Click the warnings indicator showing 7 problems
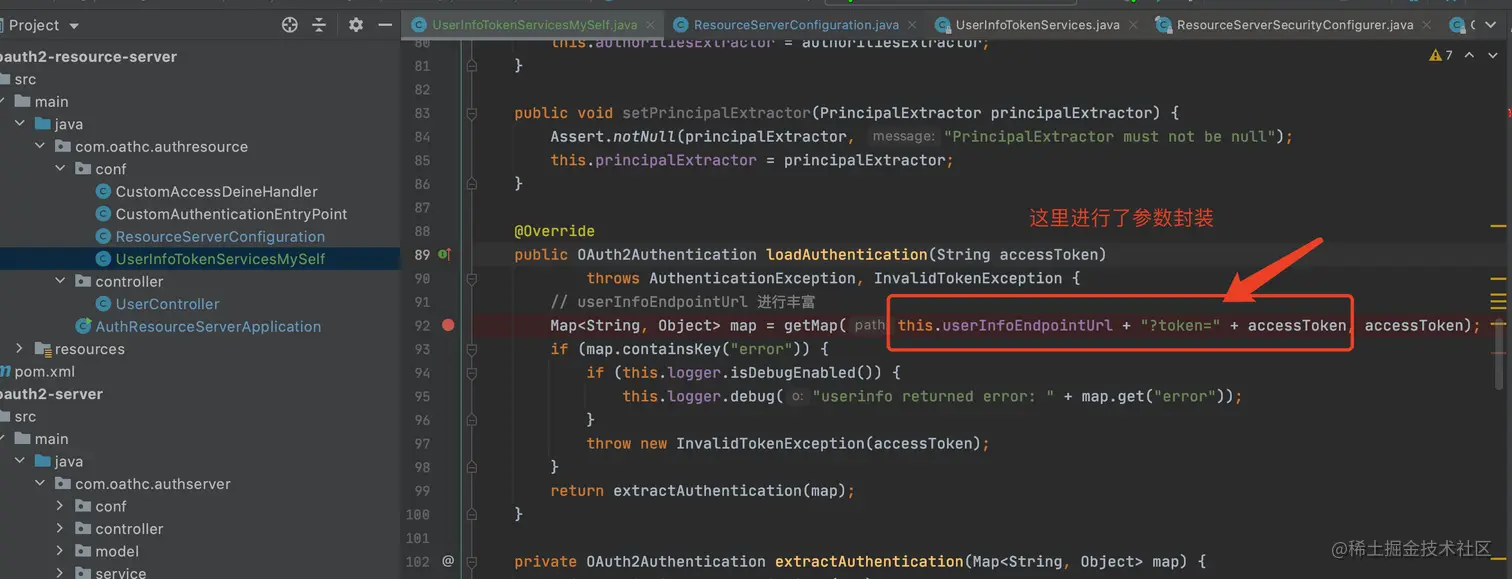 (x=1441, y=55)
